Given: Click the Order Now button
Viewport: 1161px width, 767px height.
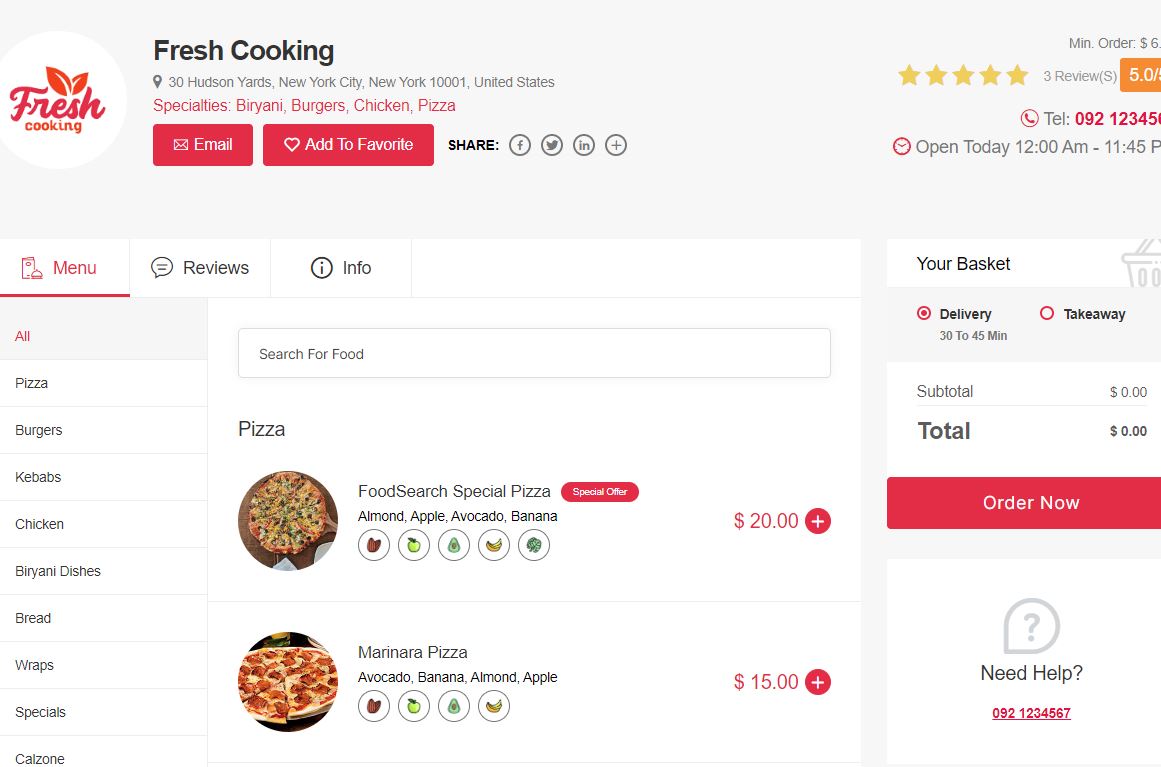Looking at the screenshot, I should coord(1031,503).
